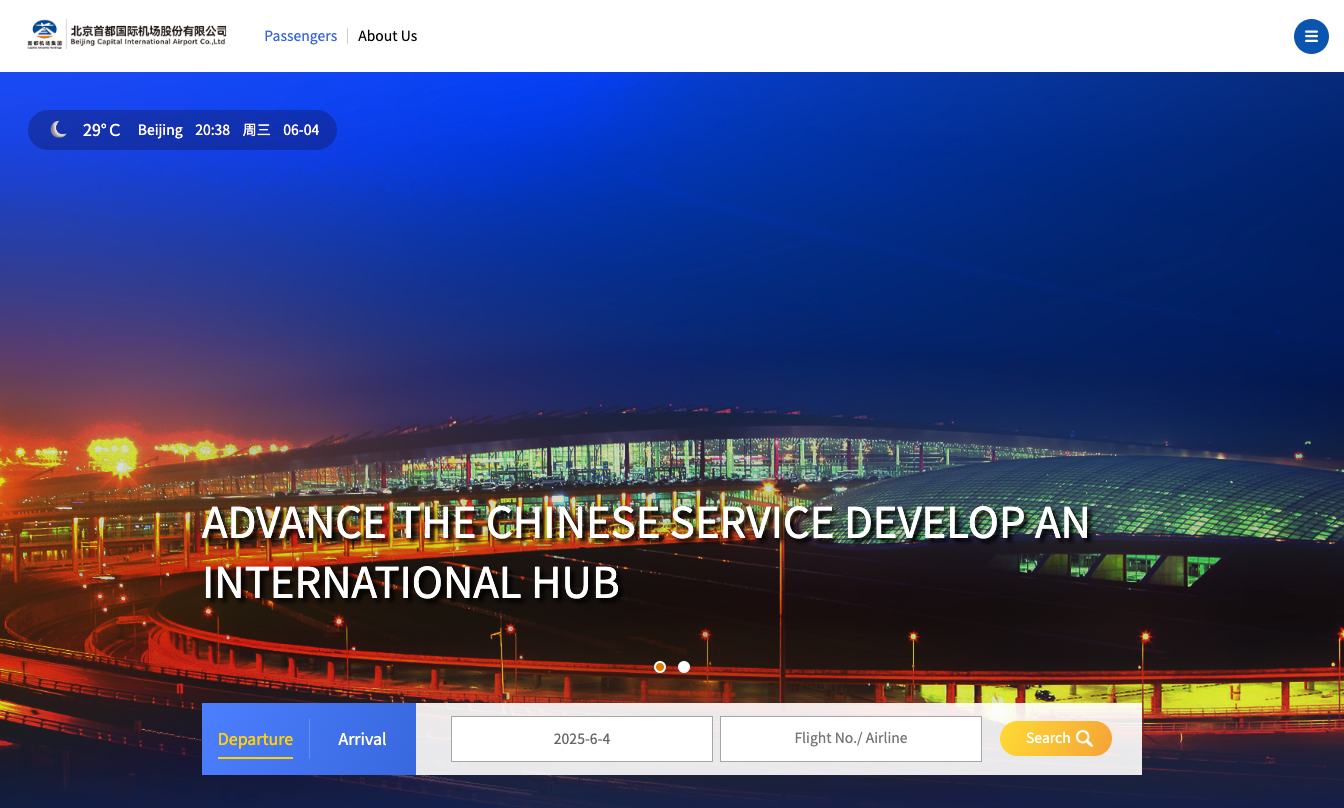This screenshot has width=1344, height=808.
Task: Open the Passengers navigation menu
Action: [x=300, y=35]
